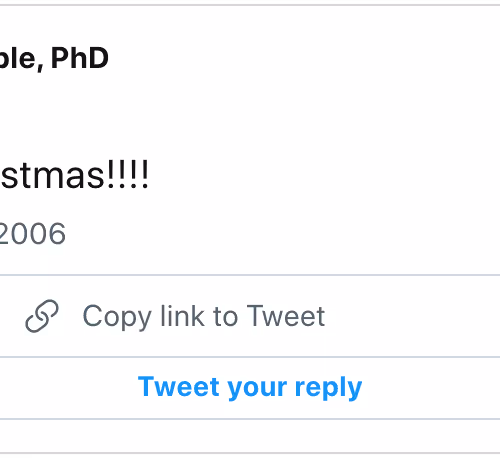Viewport: 500px width, 458px height.
Task: Open the author profile ending in PhD
Action: pos(54,58)
